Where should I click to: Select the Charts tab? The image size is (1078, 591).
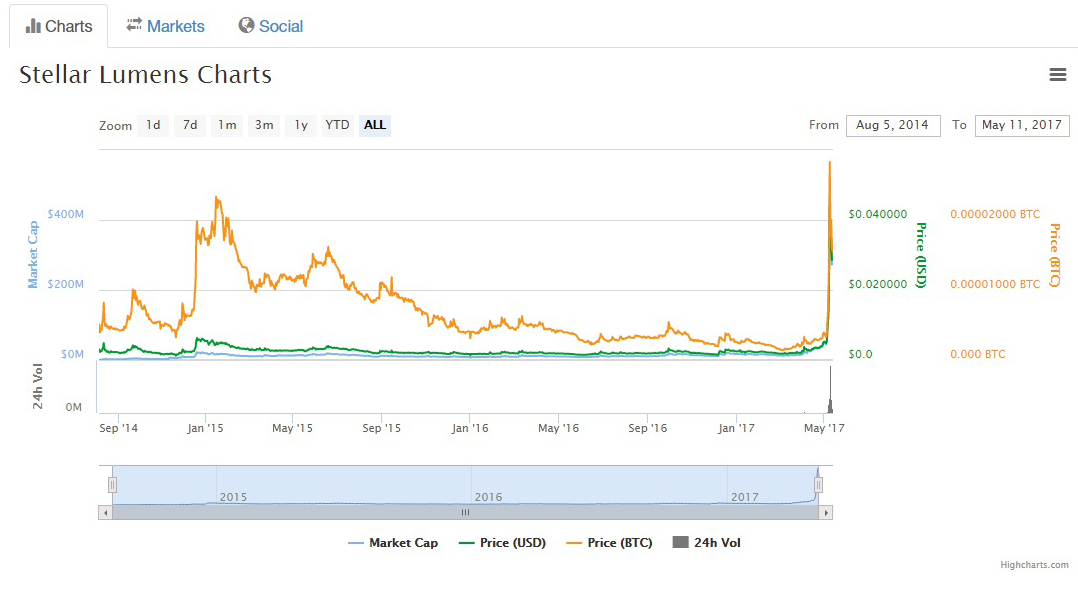pyautogui.click(x=58, y=26)
